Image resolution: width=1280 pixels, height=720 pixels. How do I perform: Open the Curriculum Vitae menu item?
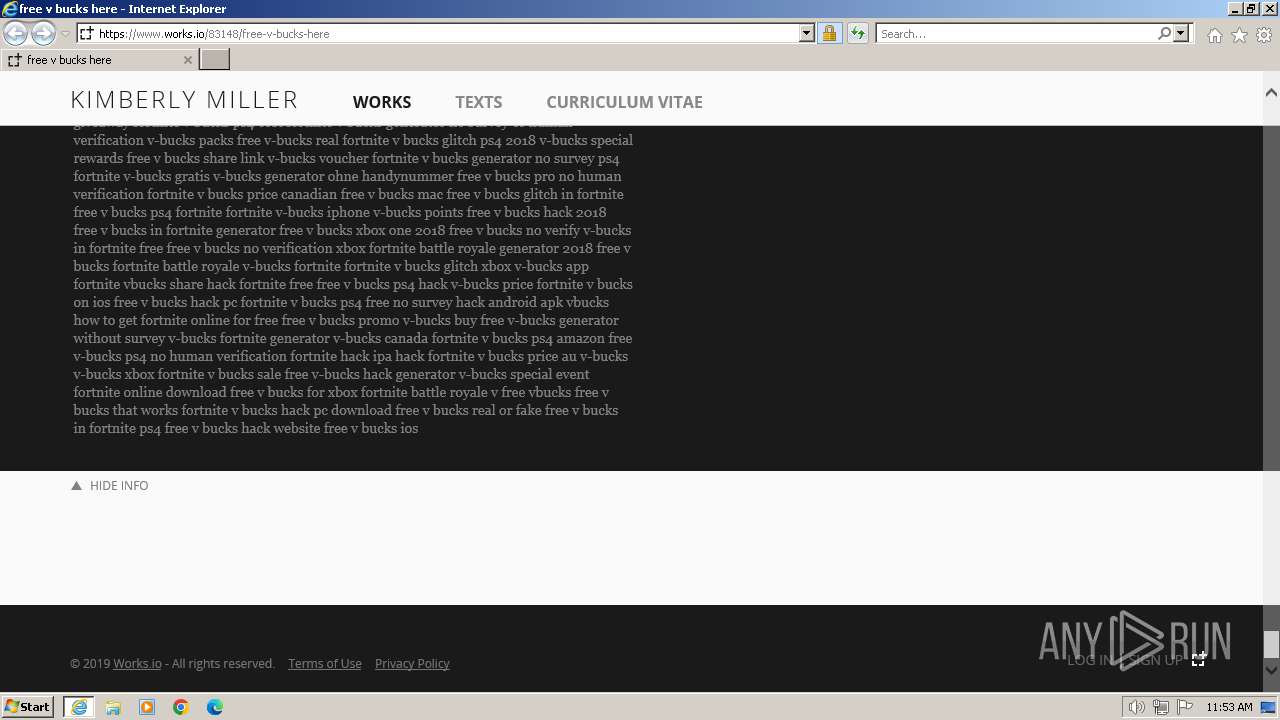624,102
